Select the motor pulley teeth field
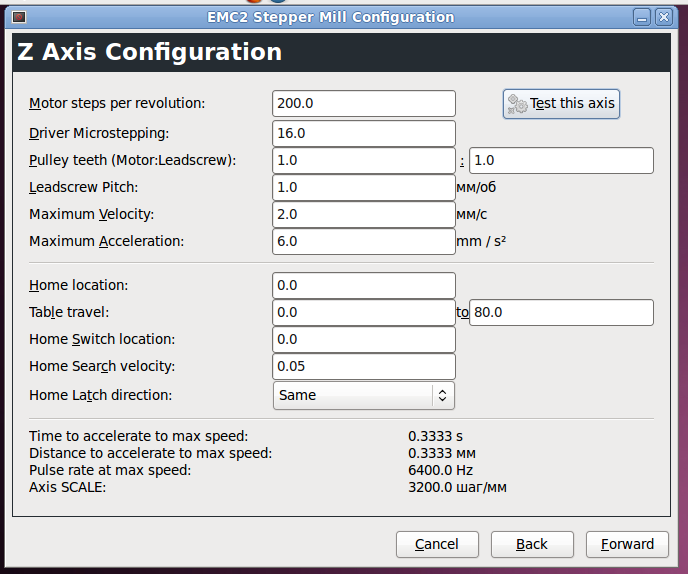The image size is (688, 574). coord(364,160)
